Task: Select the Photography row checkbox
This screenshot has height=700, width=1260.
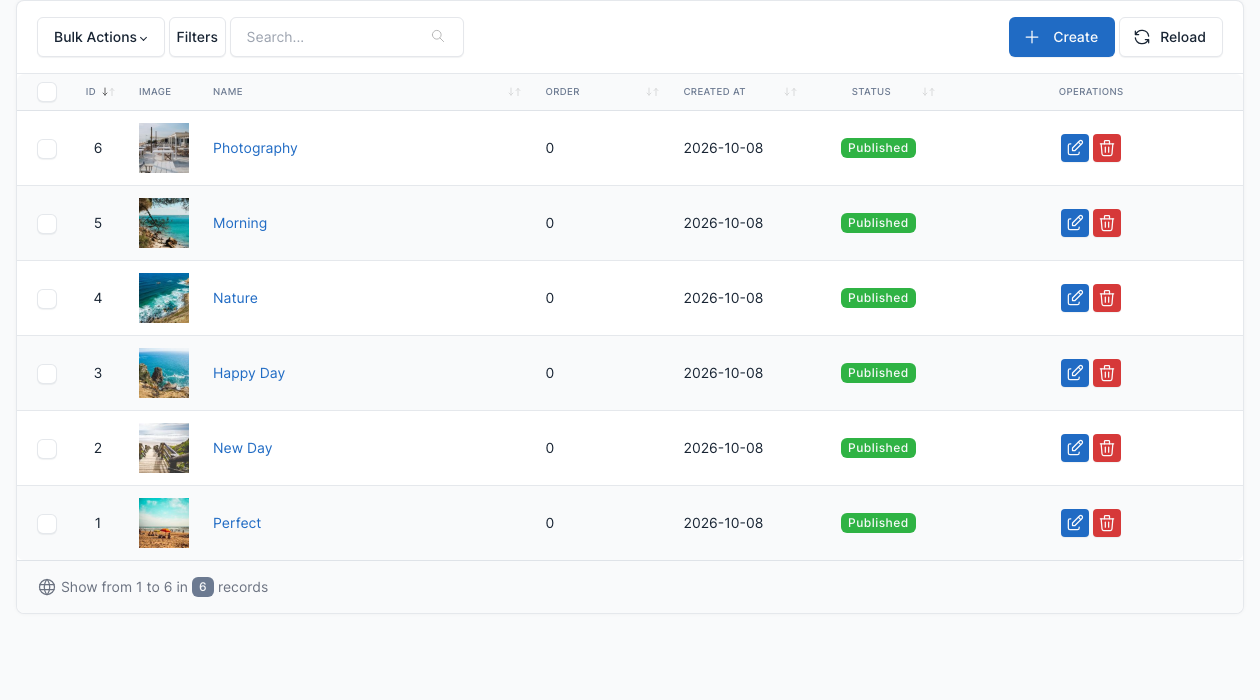Action: point(47,149)
